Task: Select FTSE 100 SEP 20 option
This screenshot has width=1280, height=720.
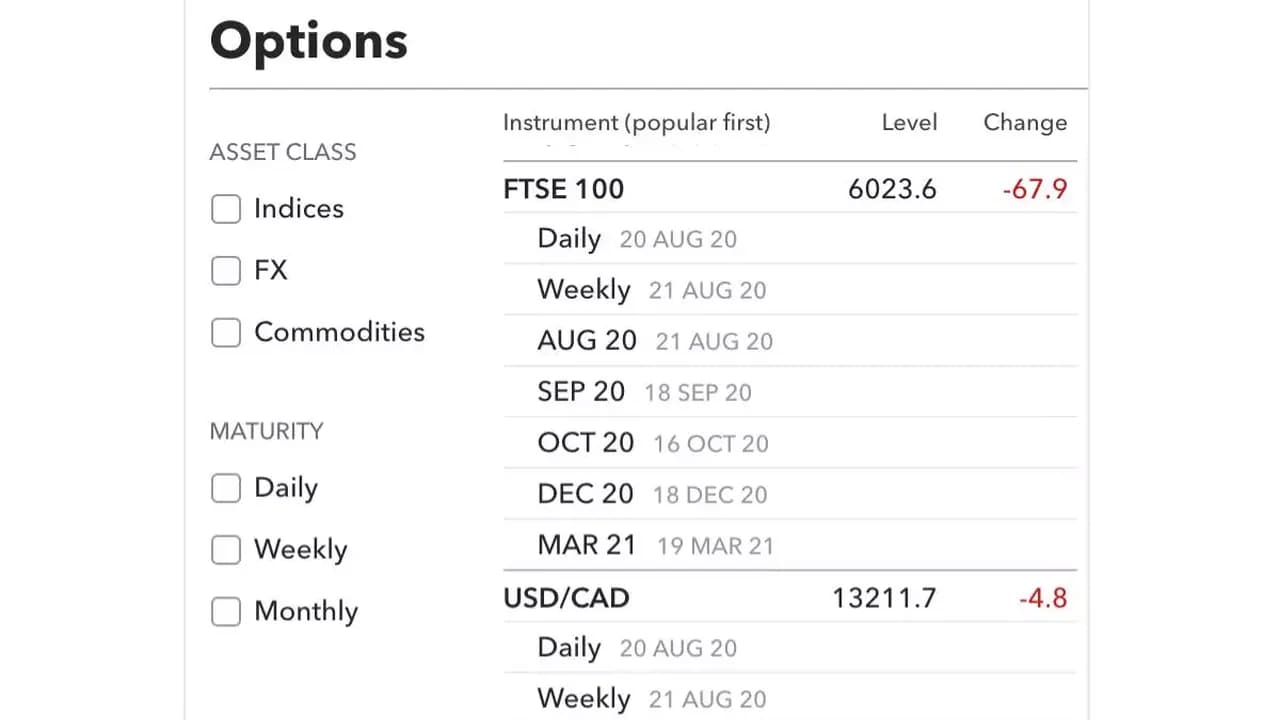Action: 790,392
